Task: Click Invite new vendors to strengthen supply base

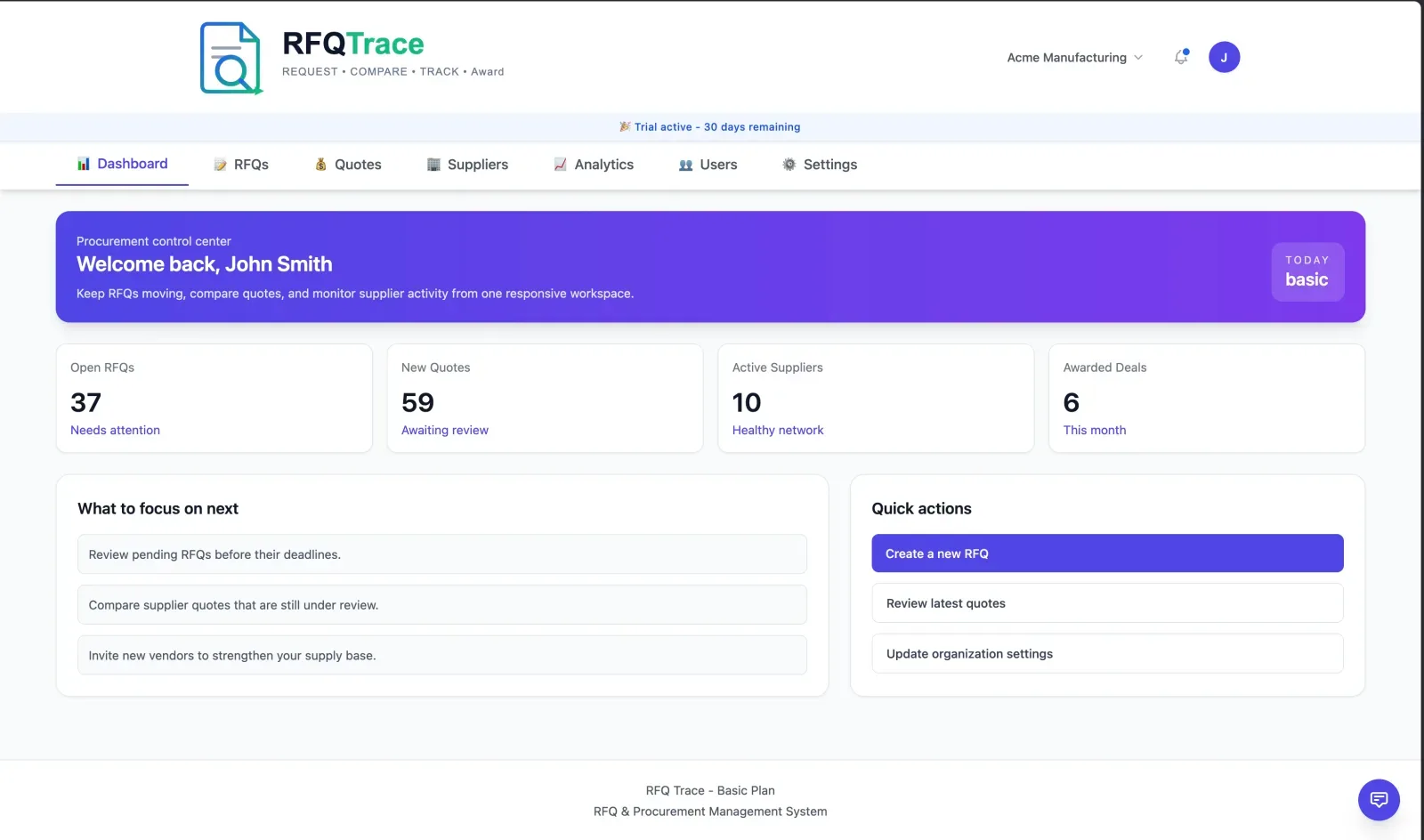Action: coord(442,656)
